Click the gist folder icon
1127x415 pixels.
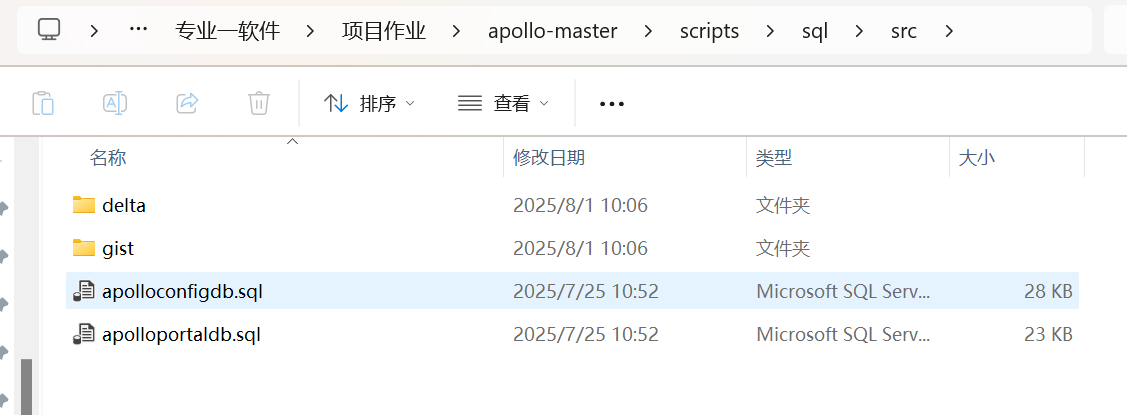tap(84, 248)
